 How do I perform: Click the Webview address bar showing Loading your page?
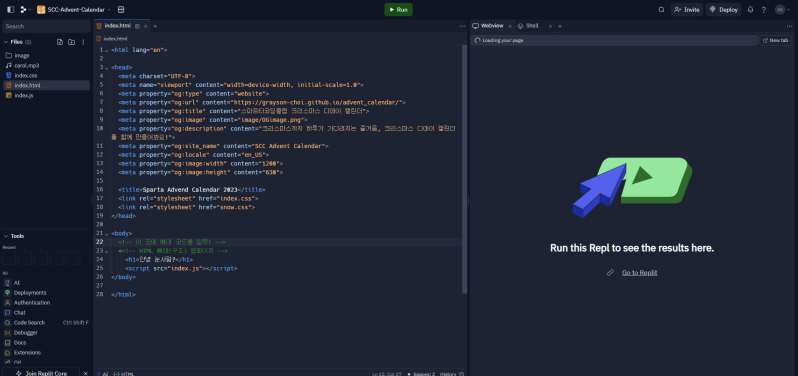(613, 40)
